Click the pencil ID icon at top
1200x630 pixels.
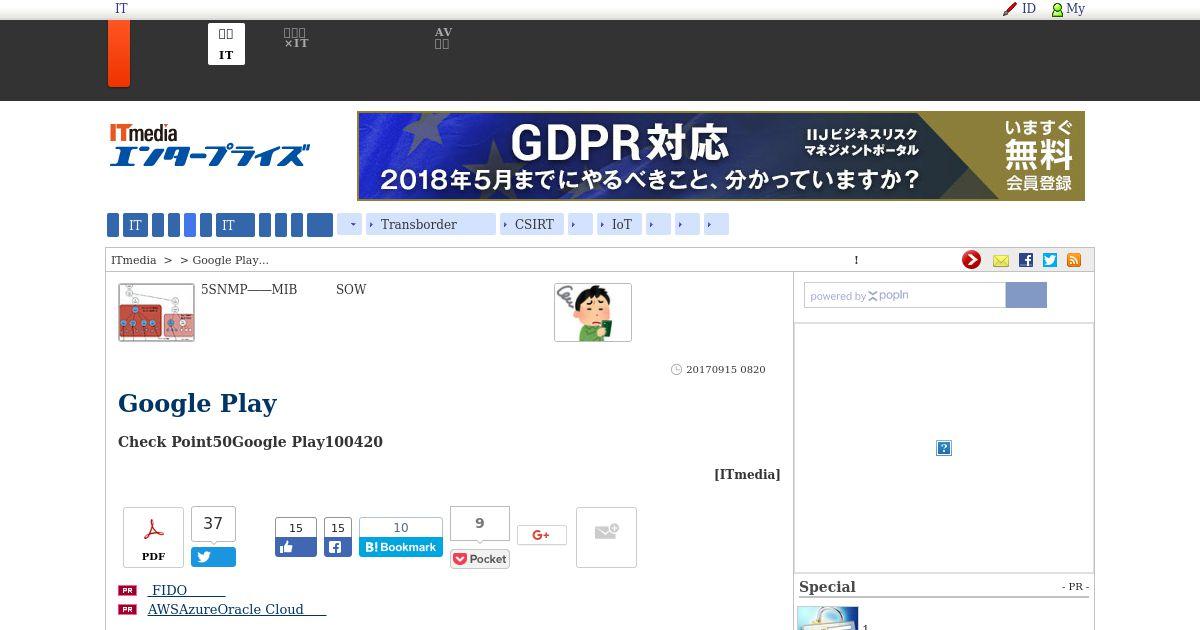[x=1010, y=9]
